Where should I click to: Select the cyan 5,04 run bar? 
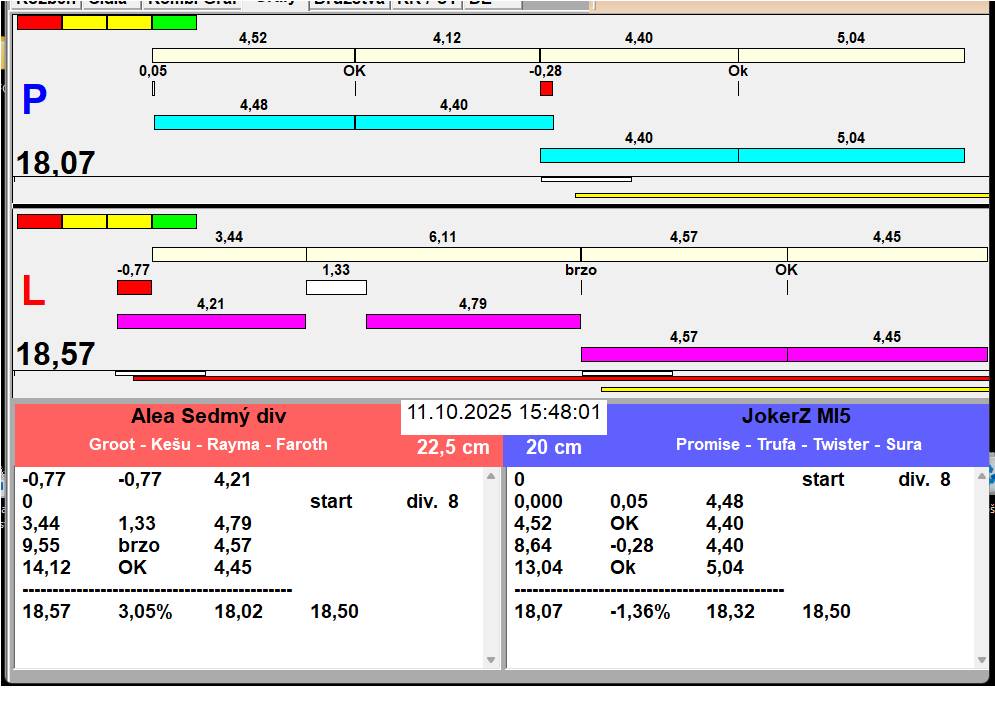851,155
